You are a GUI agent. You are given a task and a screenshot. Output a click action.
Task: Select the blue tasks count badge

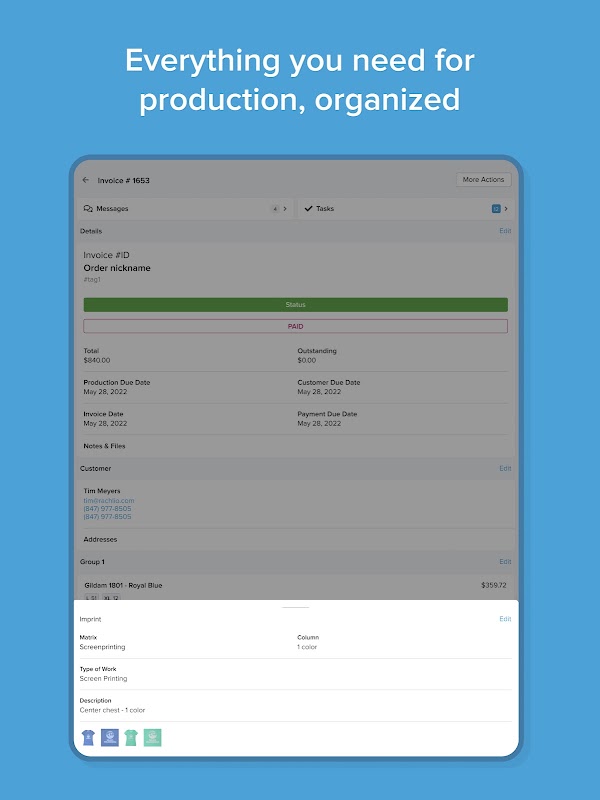[496, 209]
